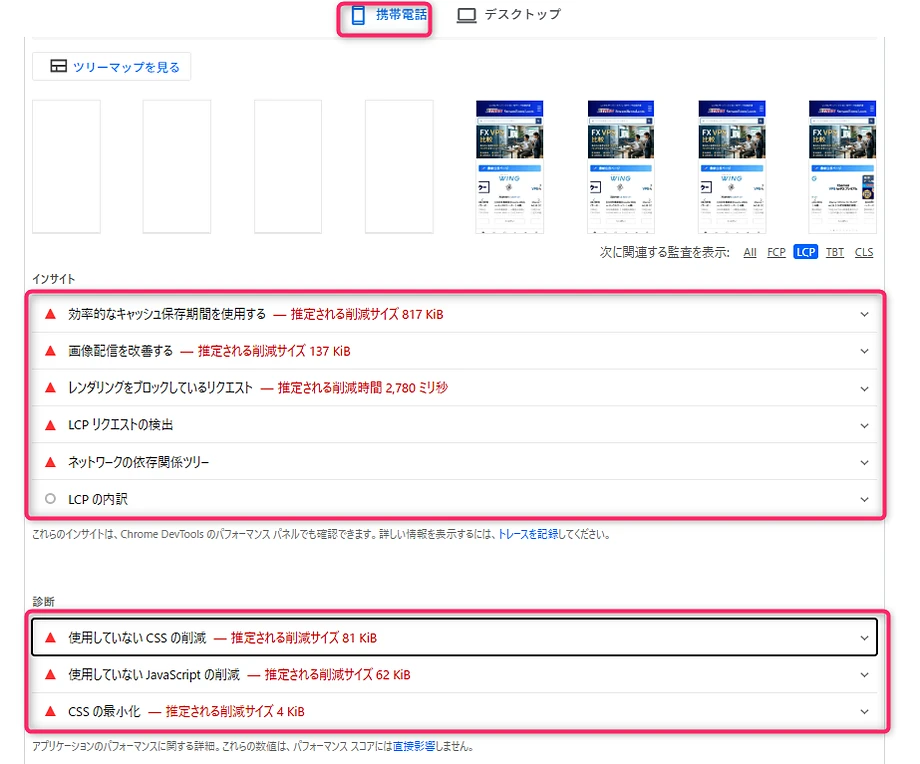Click text 推定される削減サイズ 4 KiB
This screenshot has width=920, height=764.
tap(235, 712)
